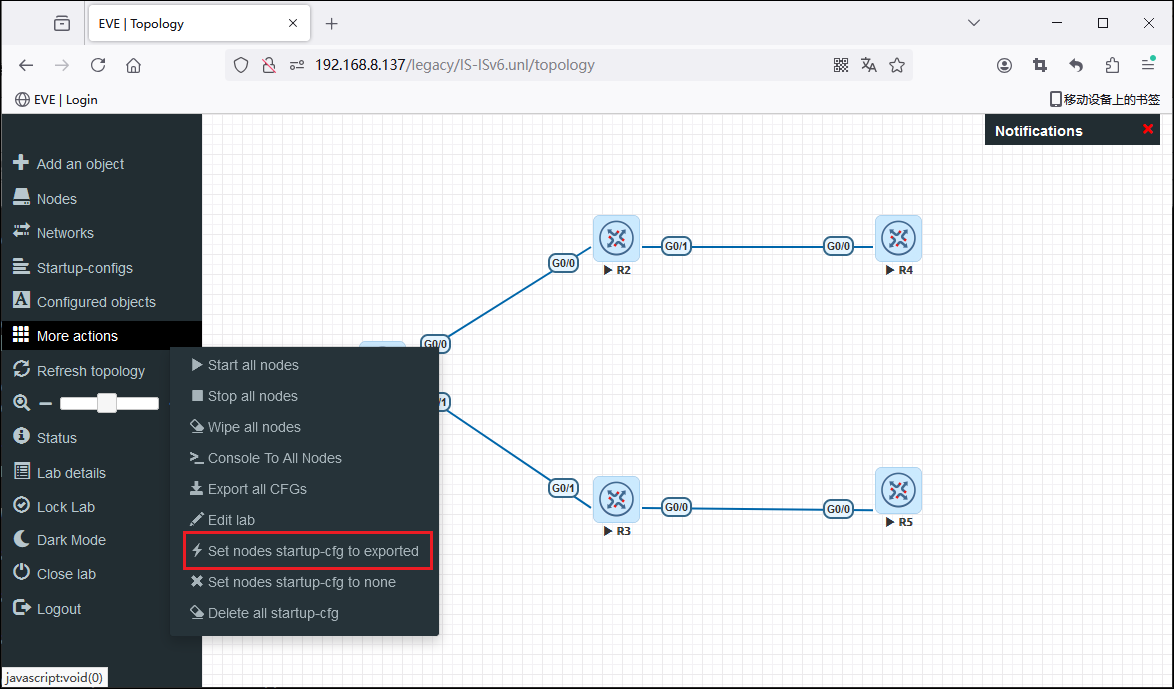Close the Notifications panel with red X
The height and width of the screenshot is (689, 1174).
click(x=1148, y=130)
